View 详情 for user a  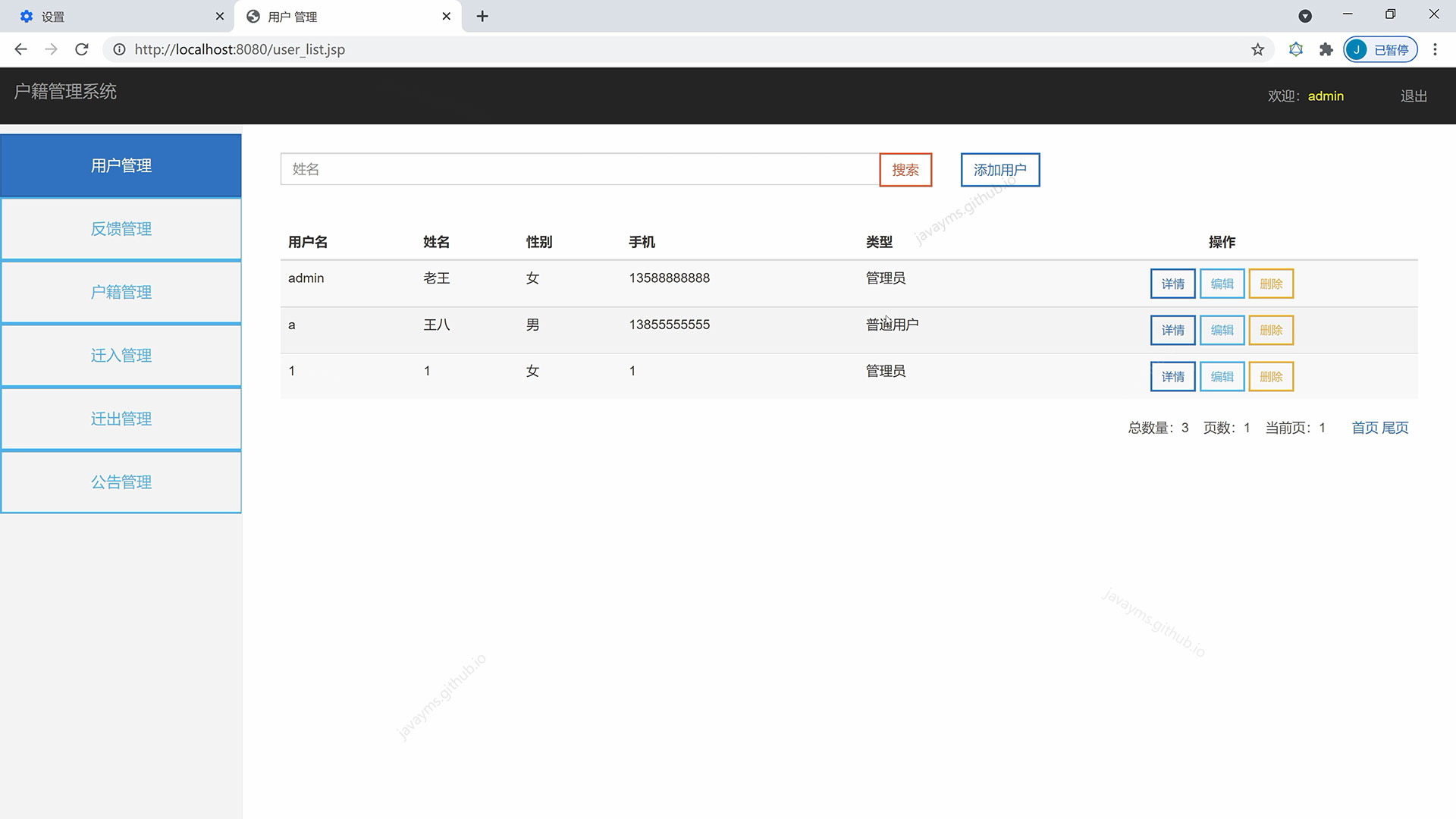click(x=1172, y=330)
